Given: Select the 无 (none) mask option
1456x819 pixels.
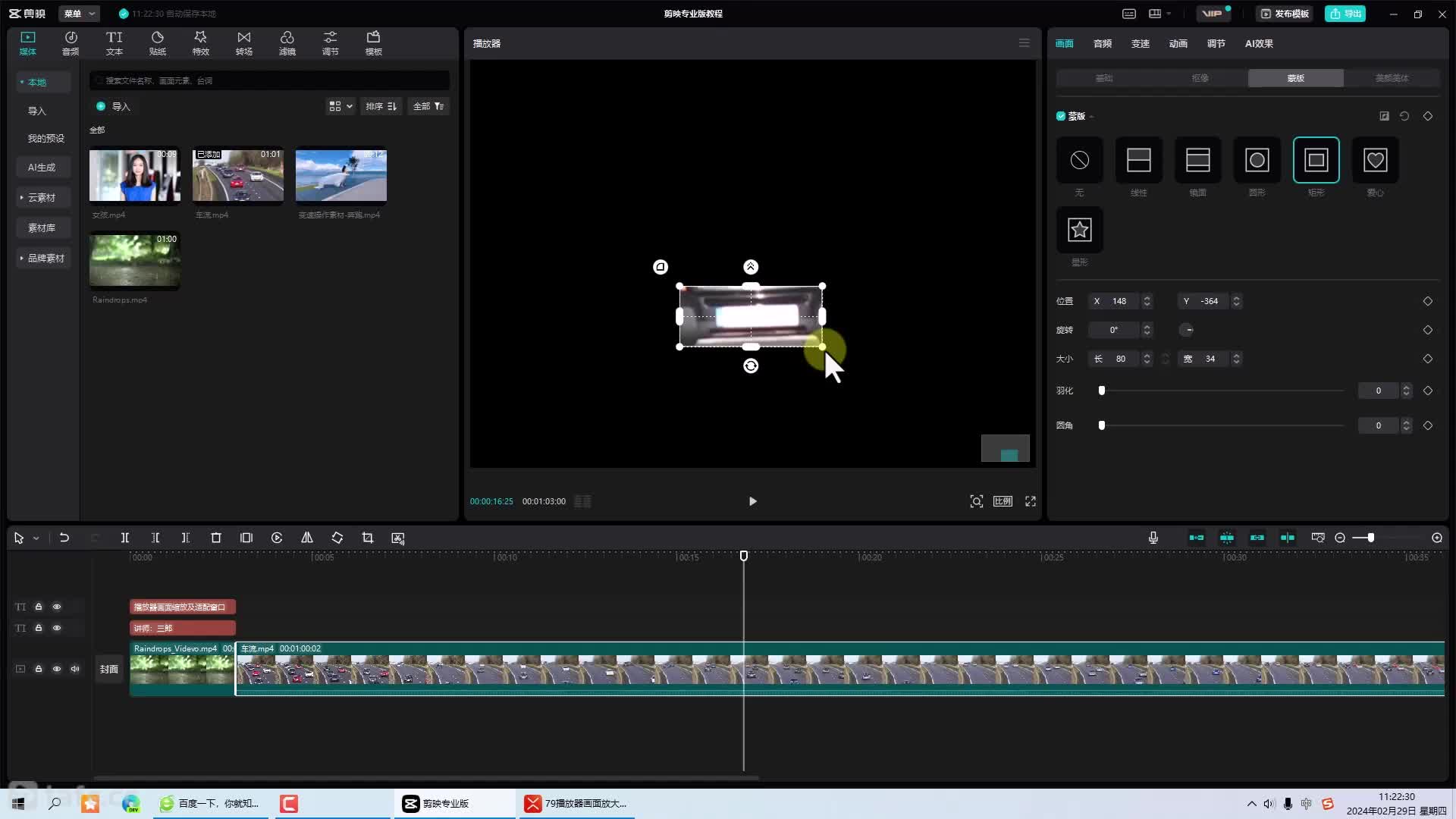Looking at the screenshot, I should coord(1079,160).
